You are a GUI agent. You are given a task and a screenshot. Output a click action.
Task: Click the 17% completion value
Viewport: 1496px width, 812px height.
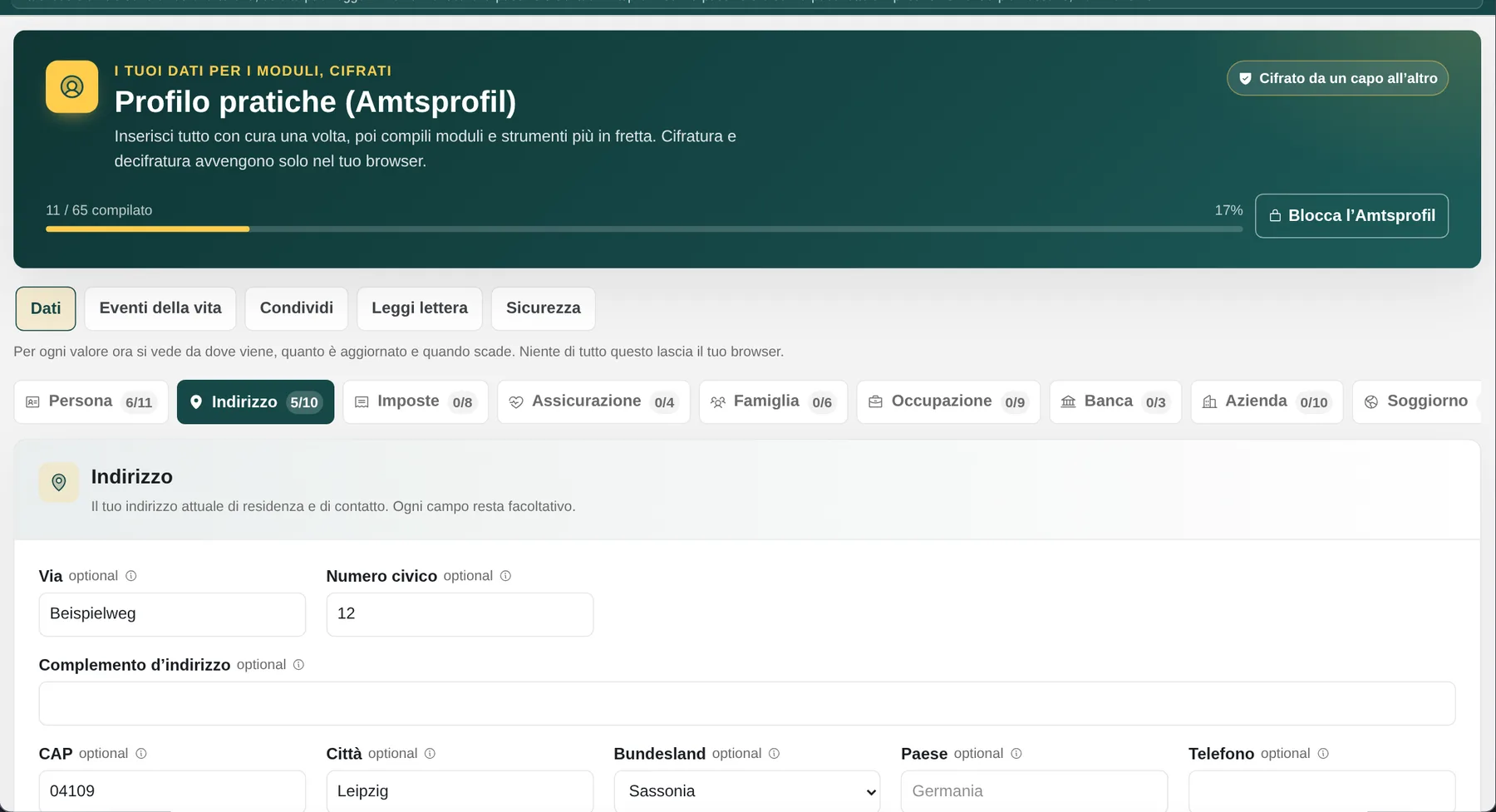tap(1228, 210)
